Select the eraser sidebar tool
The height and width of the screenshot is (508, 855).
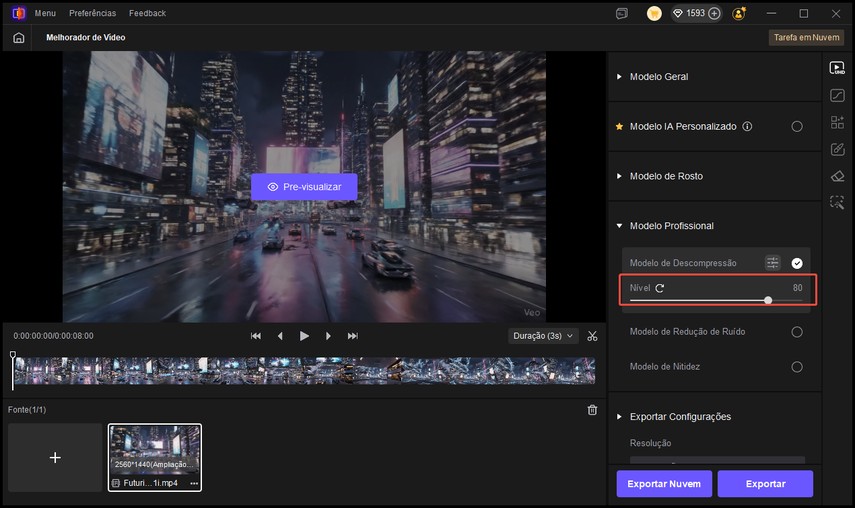coord(837,176)
